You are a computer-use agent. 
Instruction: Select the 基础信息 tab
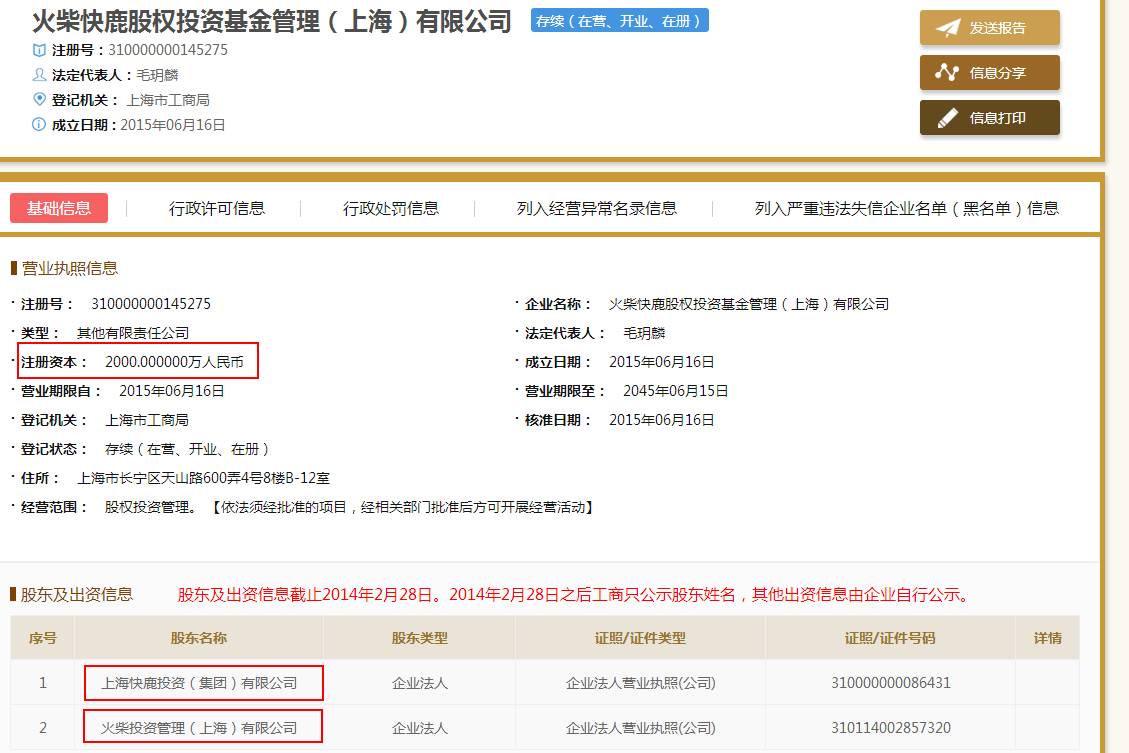(x=59, y=208)
